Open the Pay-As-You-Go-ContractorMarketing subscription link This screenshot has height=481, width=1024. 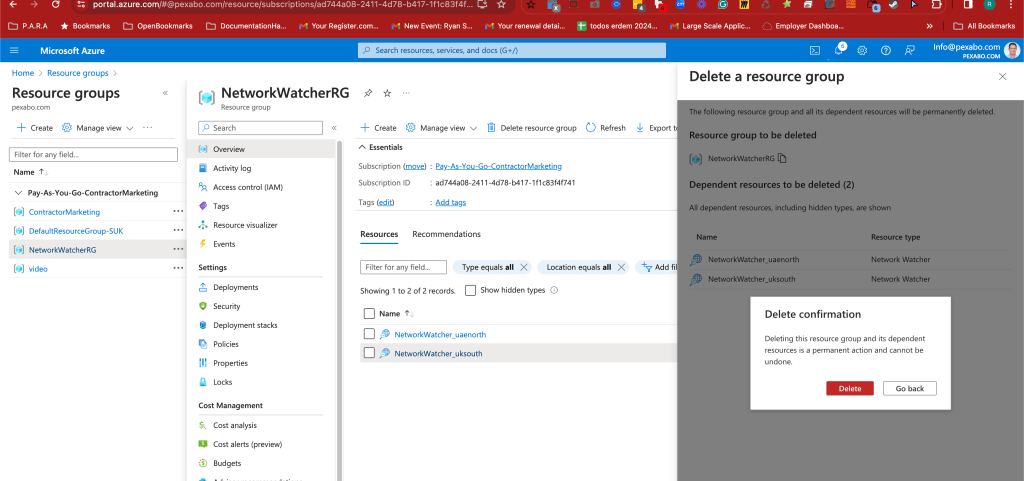pyautogui.click(x=498, y=166)
